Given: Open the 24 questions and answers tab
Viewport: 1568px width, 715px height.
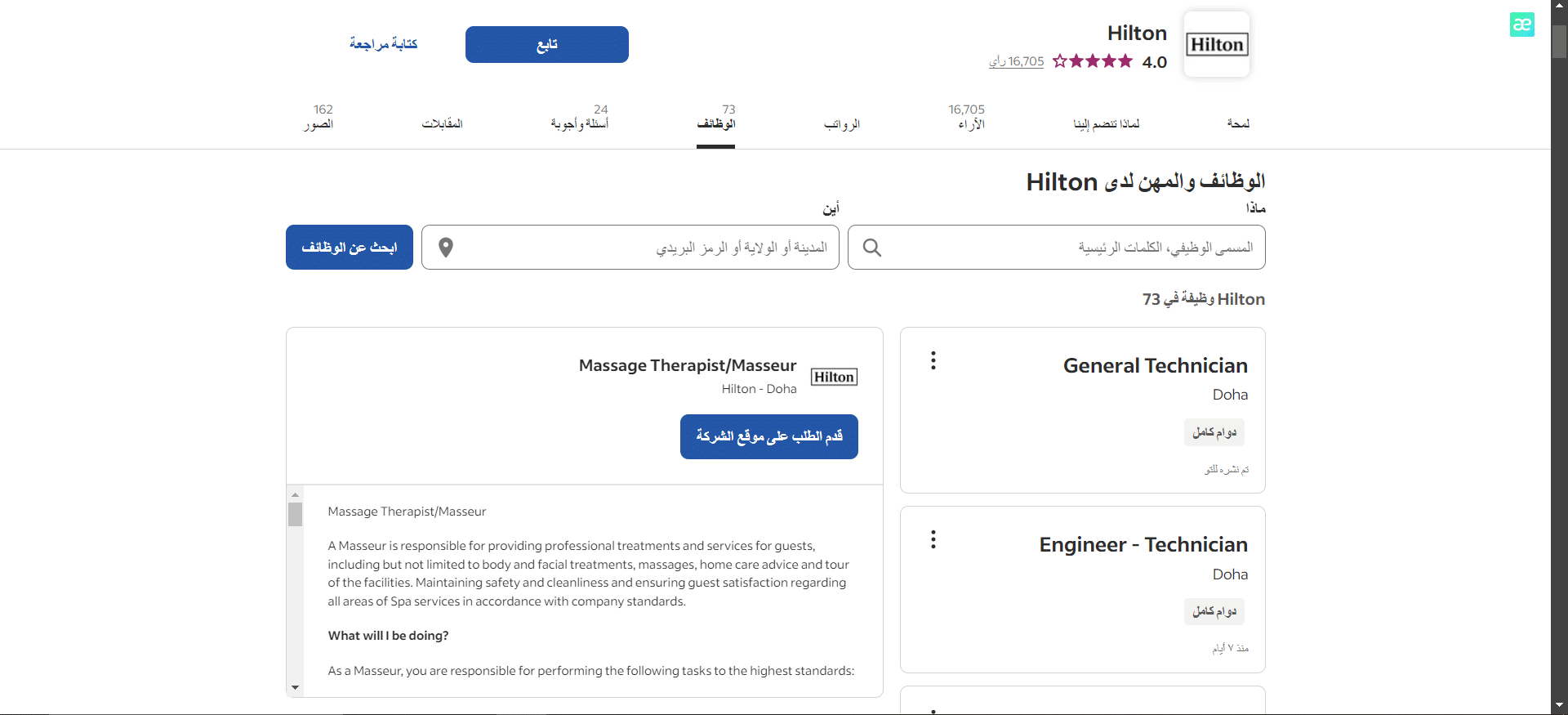Looking at the screenshot, I should pos(580,117).
